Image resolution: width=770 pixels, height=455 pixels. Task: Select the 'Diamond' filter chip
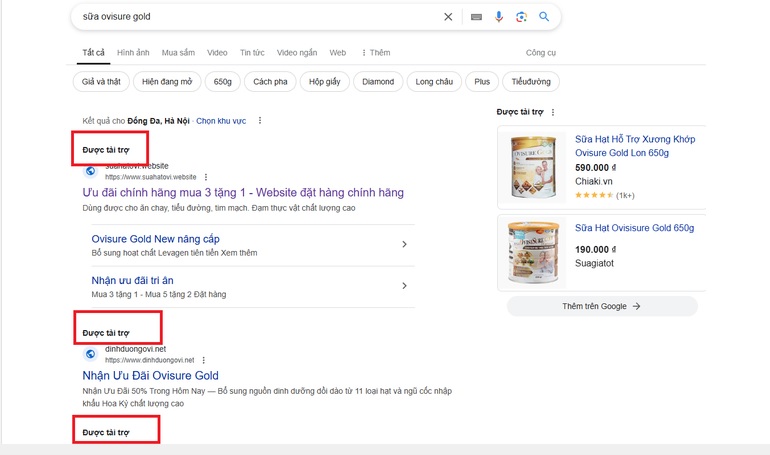click(378, 81)
